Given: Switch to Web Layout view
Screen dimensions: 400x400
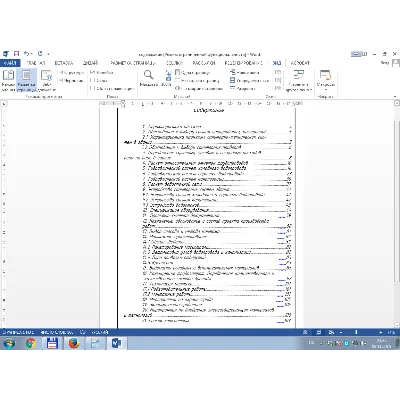Looking at the screenshot, I should [x=46, y=80].
